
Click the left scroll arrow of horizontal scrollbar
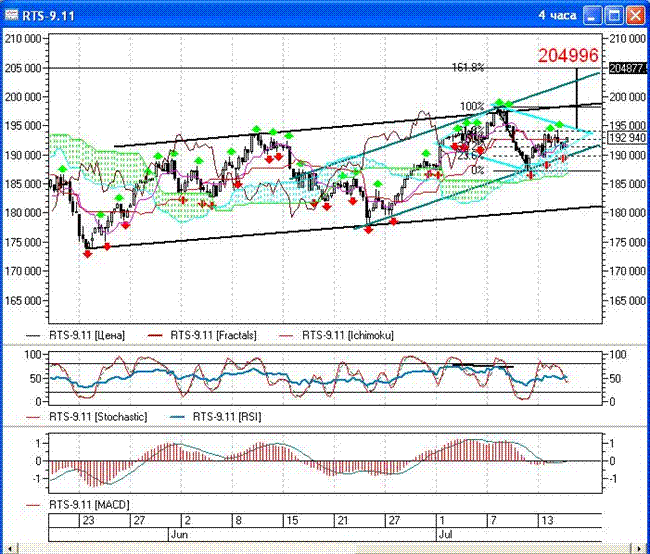[x=10, y=549]
